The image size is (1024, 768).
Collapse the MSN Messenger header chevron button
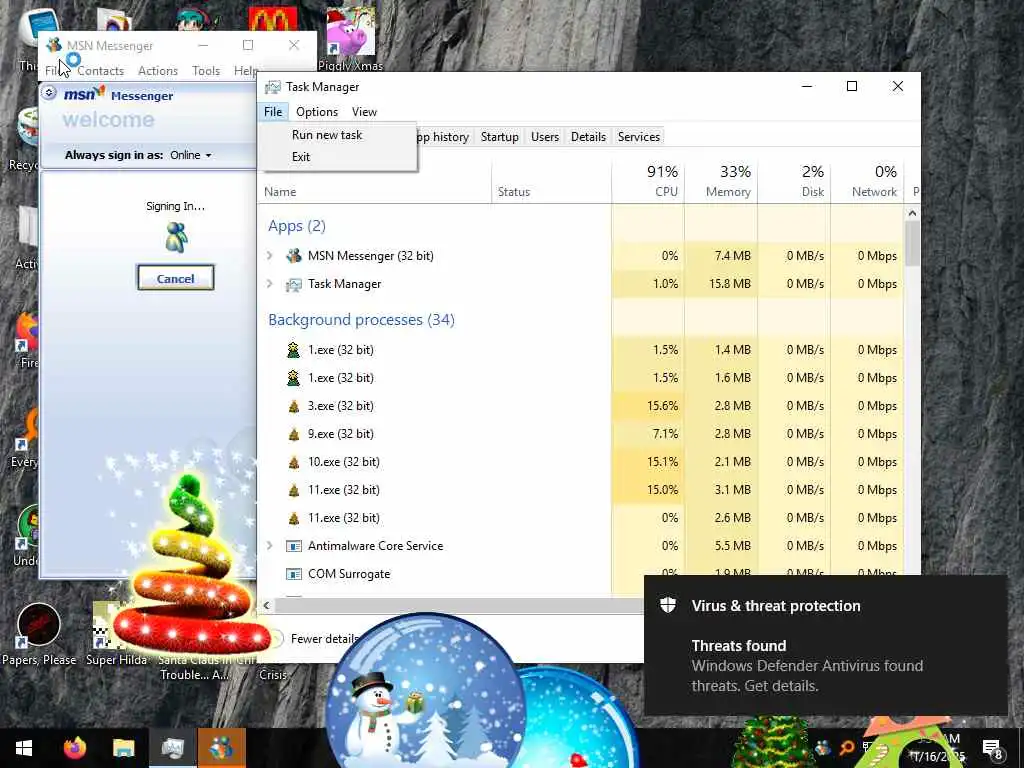pyautogui.click(x=49, y=93)
